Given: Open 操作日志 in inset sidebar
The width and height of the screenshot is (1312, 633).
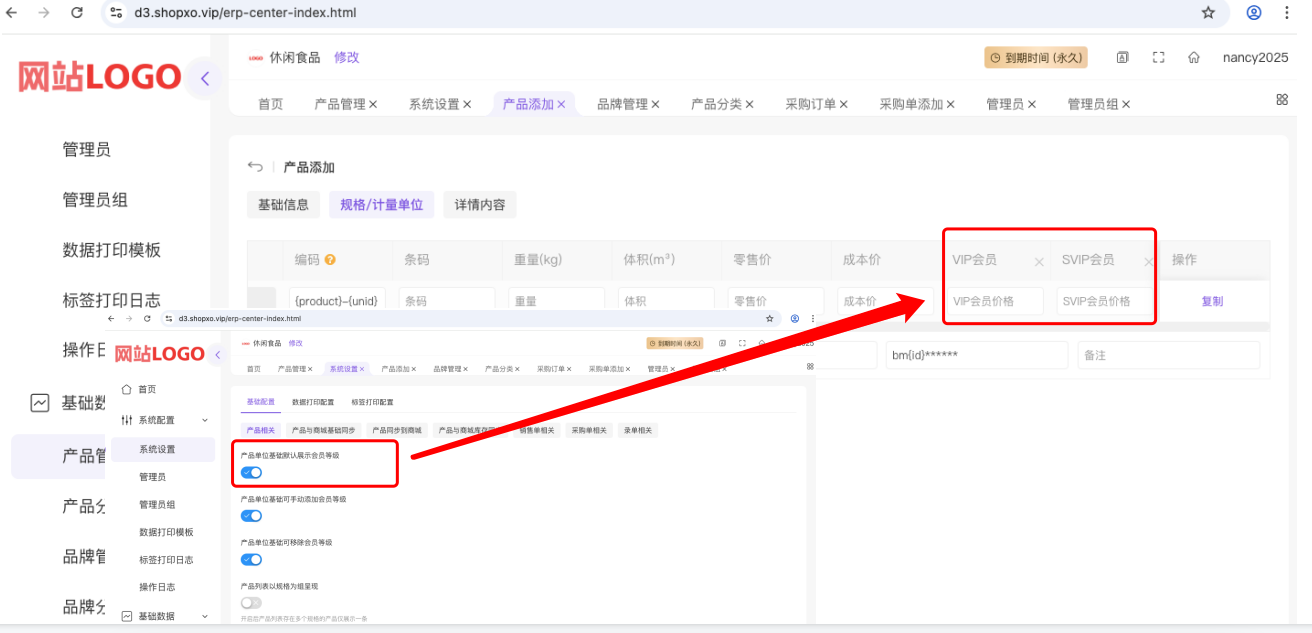Looking at the screenshot, I should pyautogui.click(x=157, y=587).
